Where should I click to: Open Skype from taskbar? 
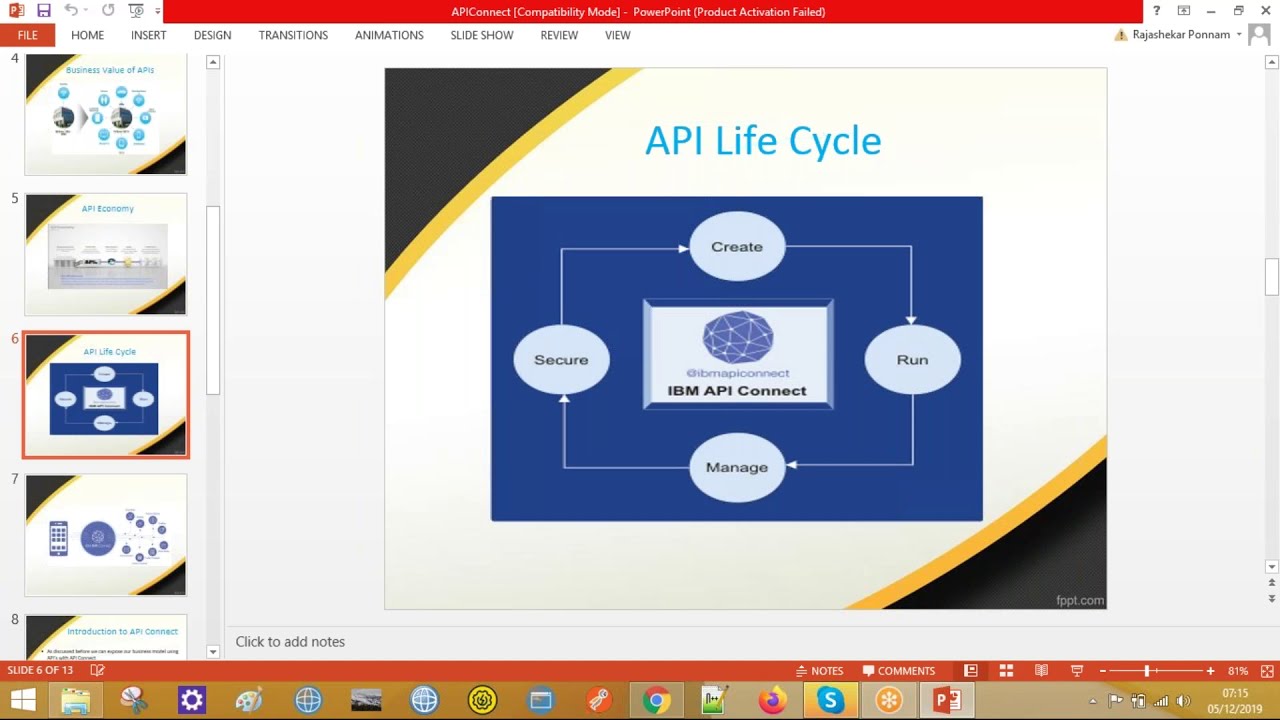pyautogui.click(x=831, y=700)
